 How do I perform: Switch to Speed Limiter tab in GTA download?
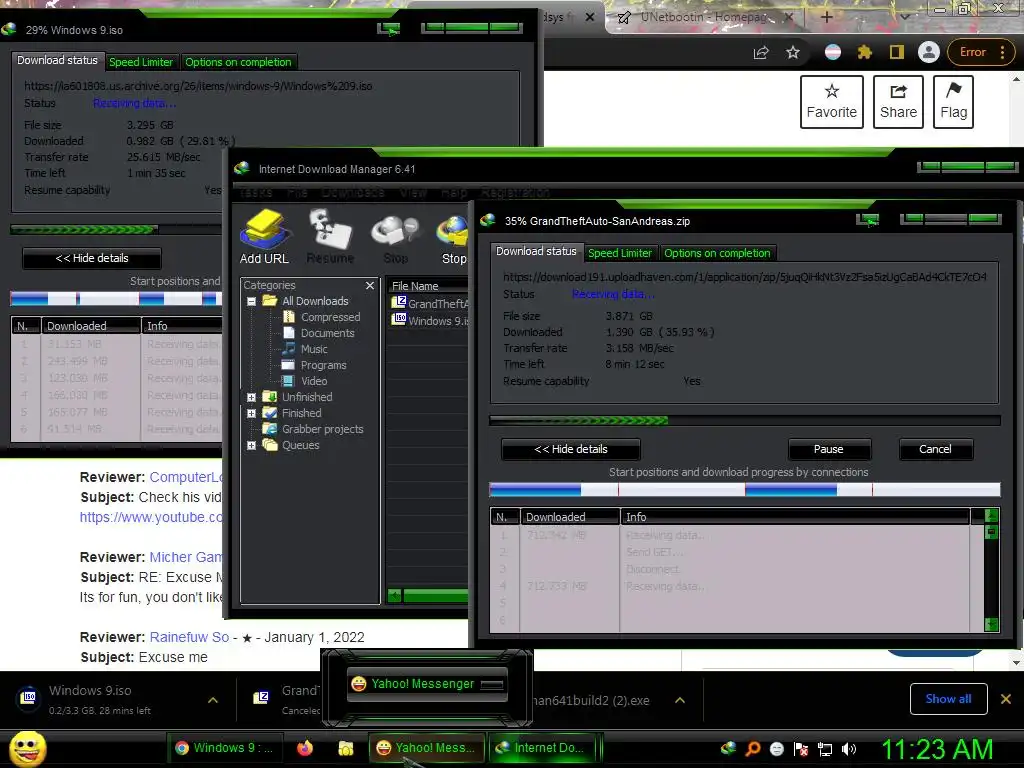point(620,253)
